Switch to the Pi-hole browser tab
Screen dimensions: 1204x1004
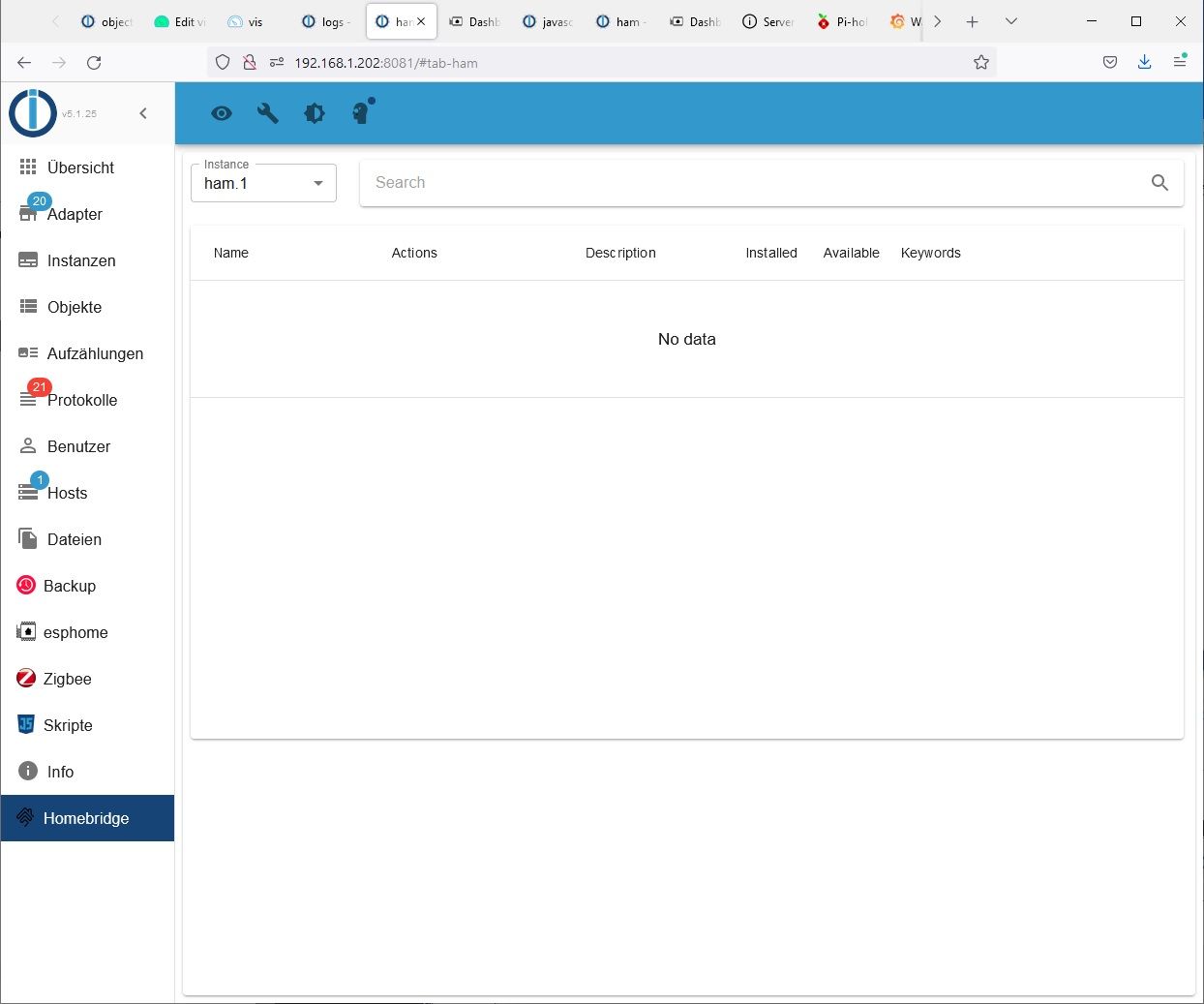pos(842,21)
